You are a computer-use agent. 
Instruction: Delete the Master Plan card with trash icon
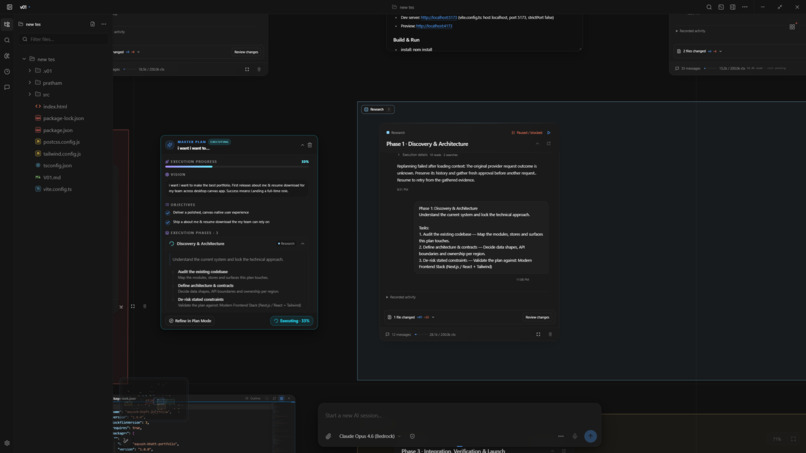[x=310, y=145]
